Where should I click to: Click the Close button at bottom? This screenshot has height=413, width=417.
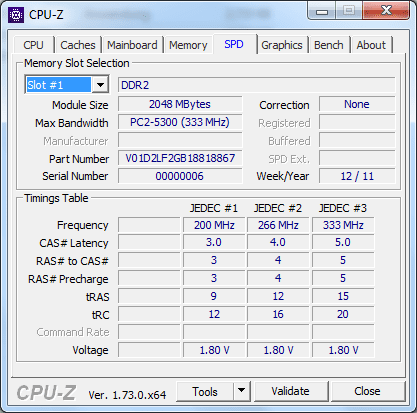[367, 391]
